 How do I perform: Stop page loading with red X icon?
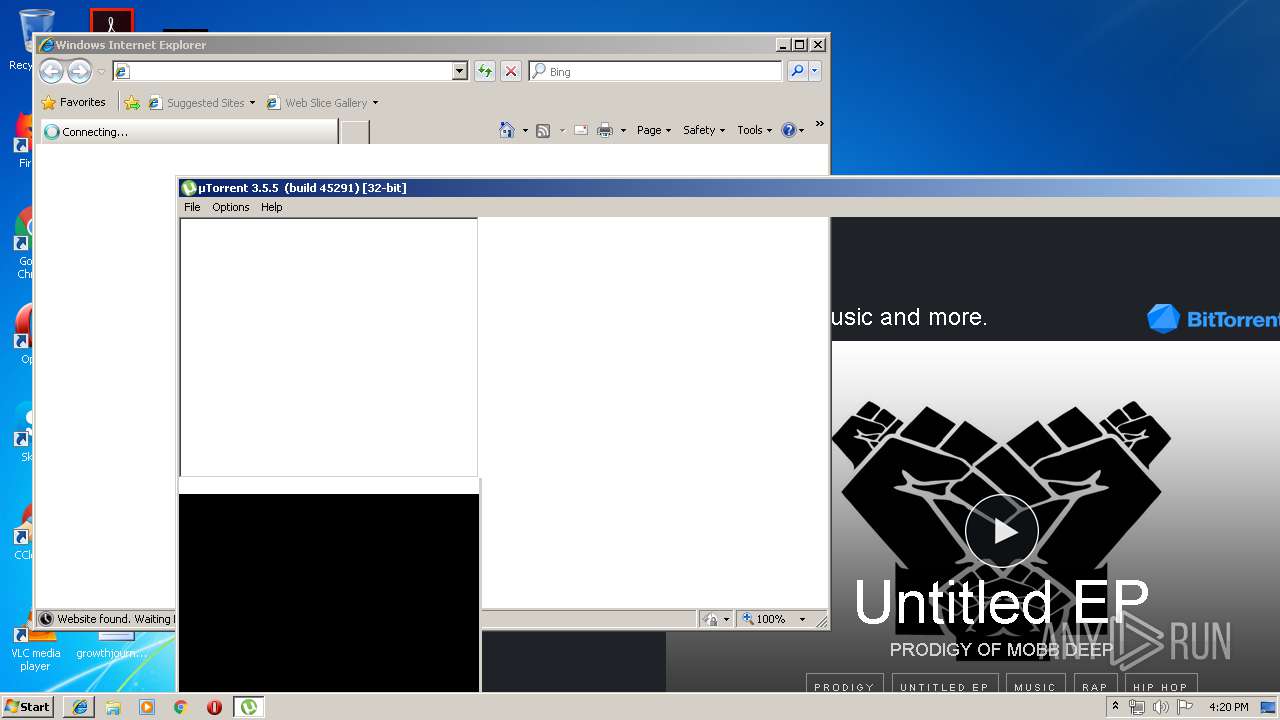point(510,71)
